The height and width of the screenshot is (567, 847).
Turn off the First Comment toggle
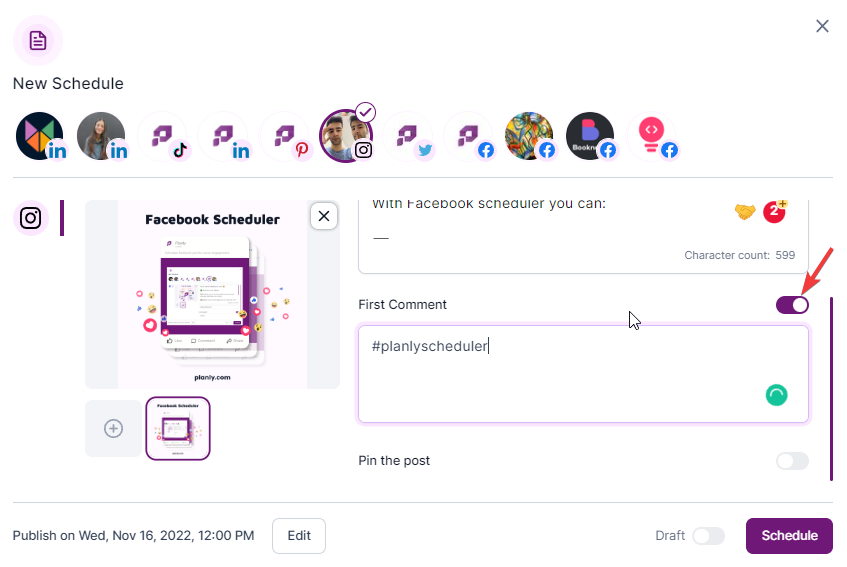point(792,305)
